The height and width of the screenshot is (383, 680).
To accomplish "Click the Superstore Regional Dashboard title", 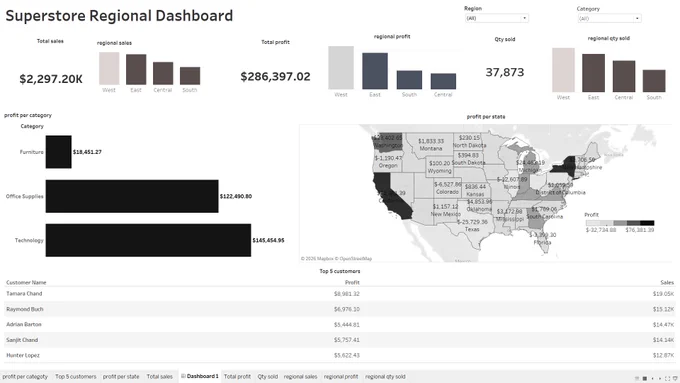I will tap(119, 16).
